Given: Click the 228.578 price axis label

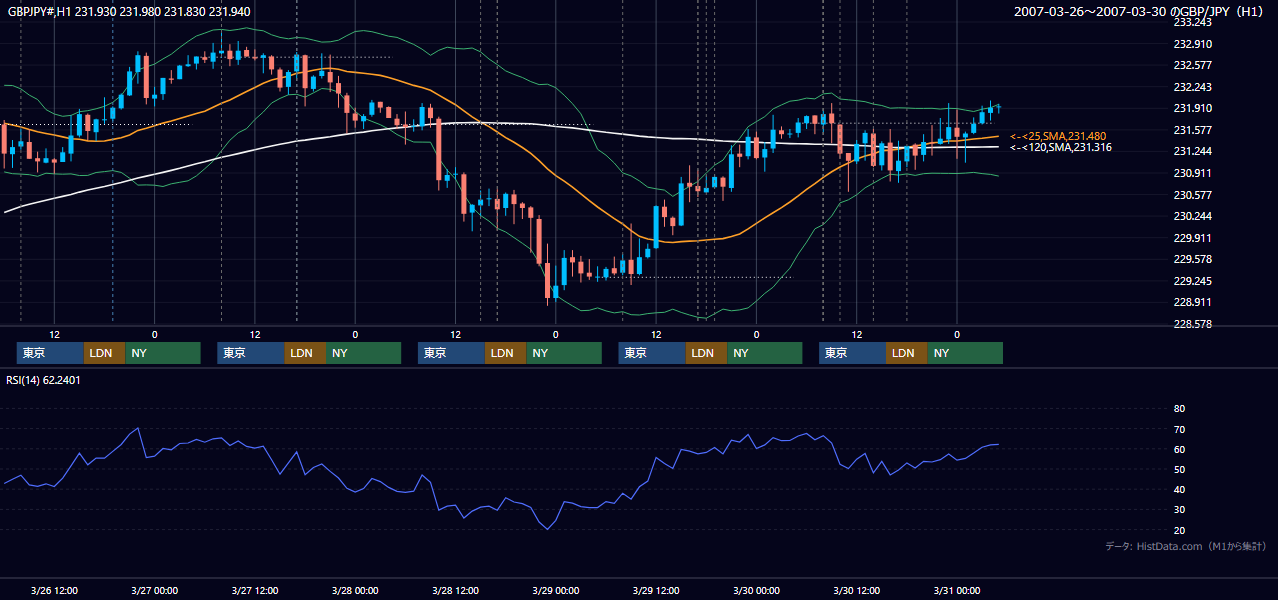Looking at the screenshot, I should click(x=1191, y=324).
